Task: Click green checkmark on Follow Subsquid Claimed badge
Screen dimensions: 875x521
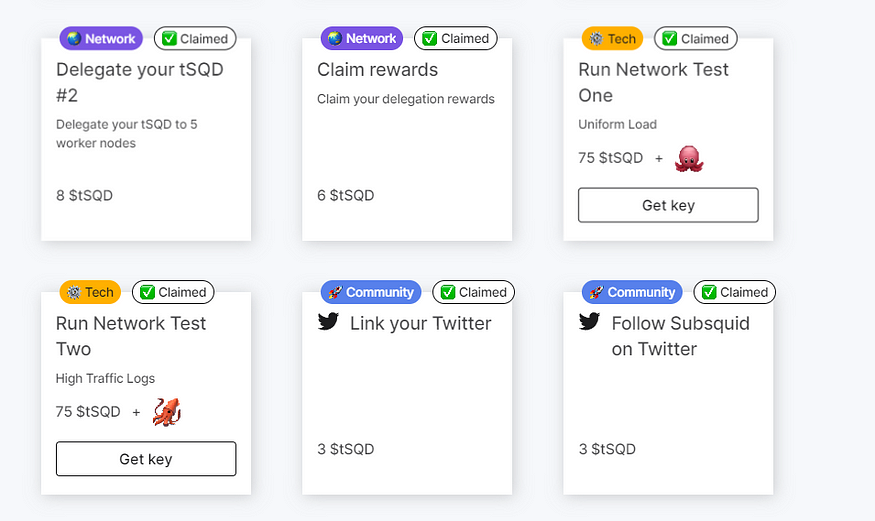Action: 709,292
